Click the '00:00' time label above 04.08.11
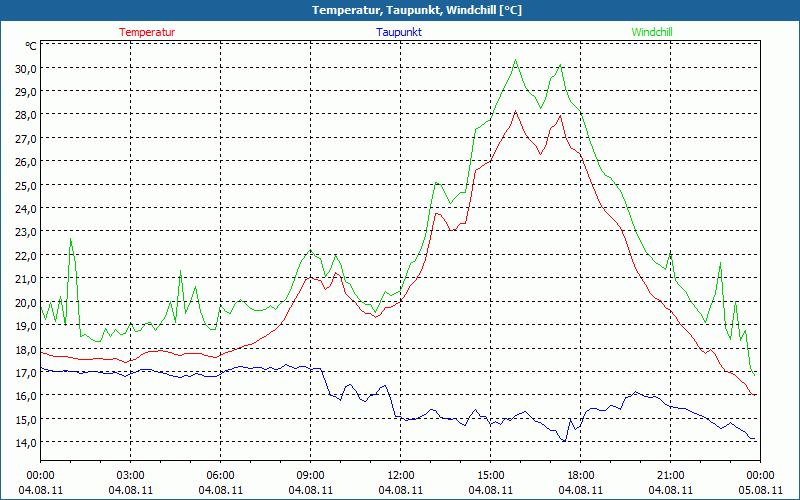 coord(40,476)
